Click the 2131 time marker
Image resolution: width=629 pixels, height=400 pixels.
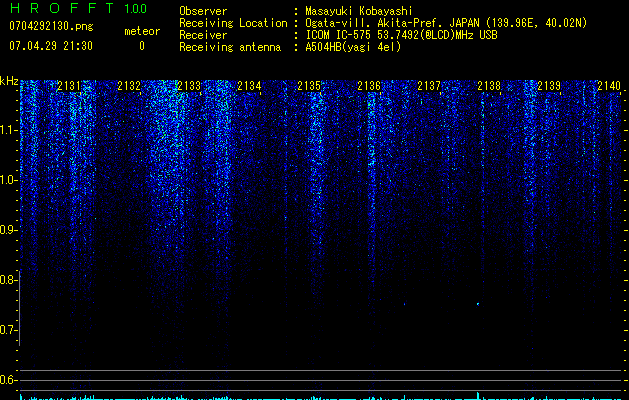pyautogui.click(x=69, y=86)
